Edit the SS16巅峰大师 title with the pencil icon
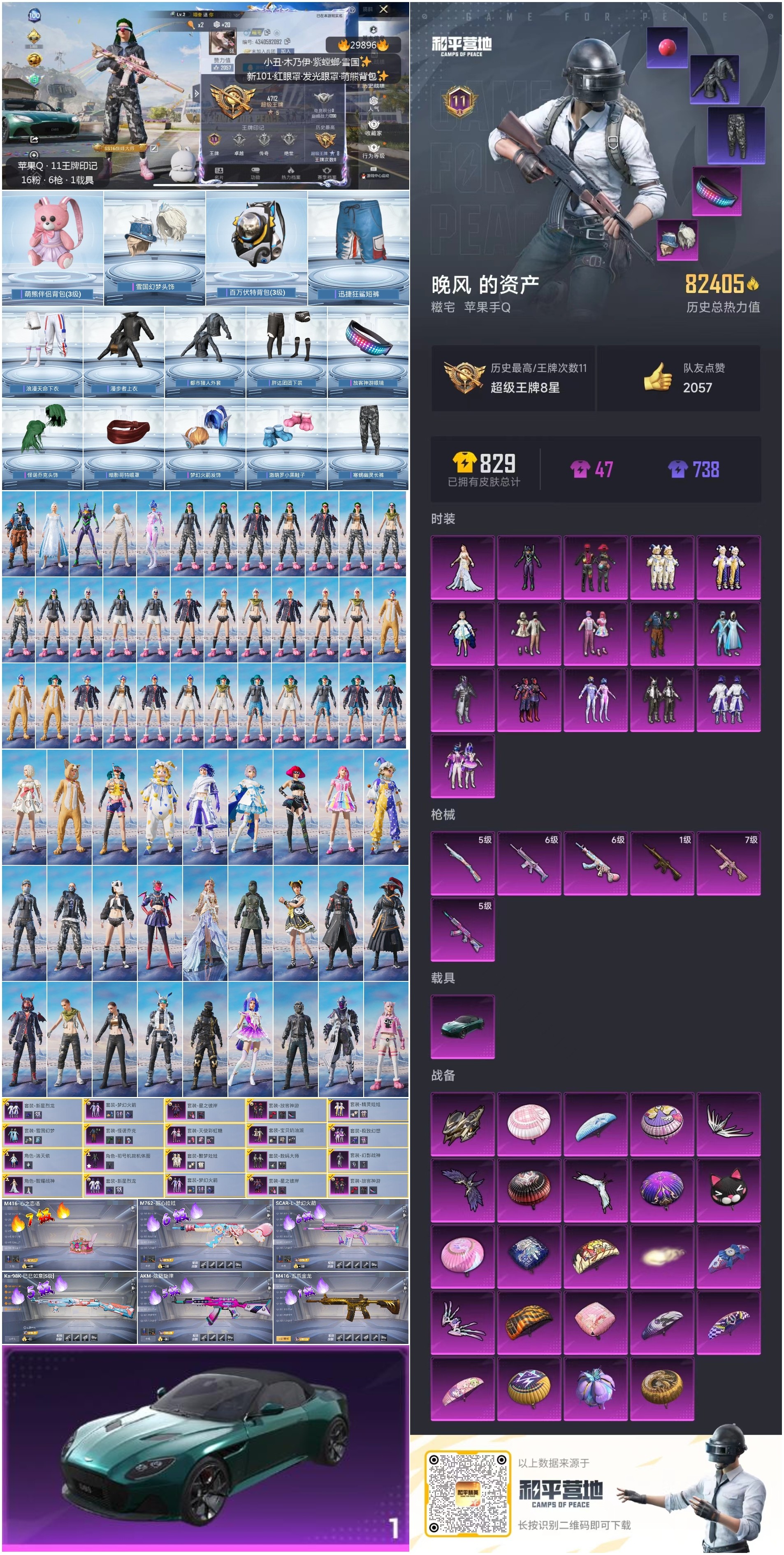Viewport: 784px width, 1555px height. click(x=154, y=148)
